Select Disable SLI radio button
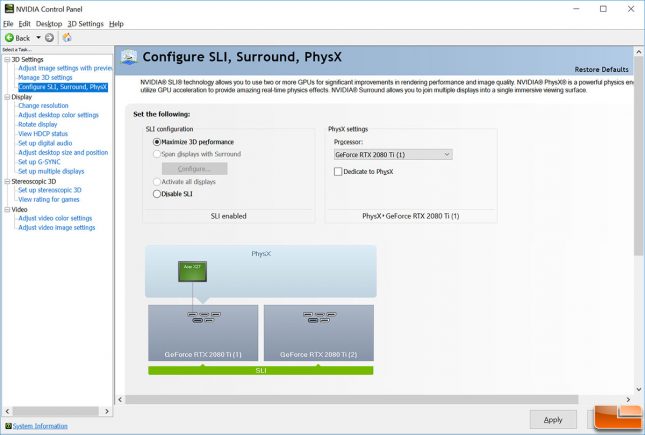This screenshot has height=435, width=645. pos(157,194)
